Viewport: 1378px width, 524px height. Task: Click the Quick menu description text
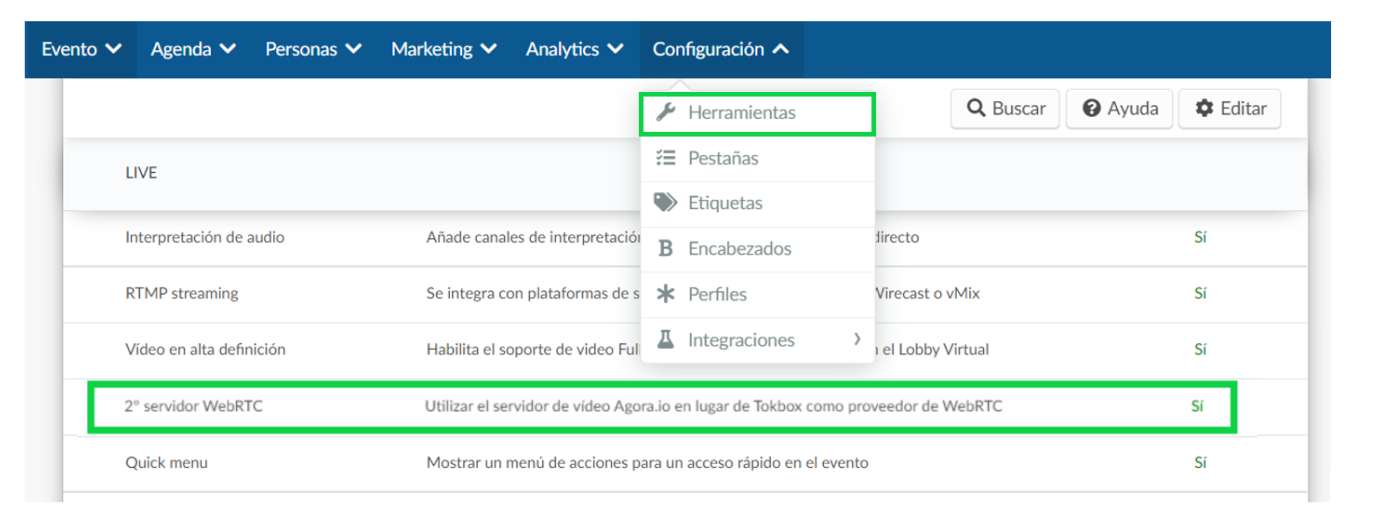647,463
